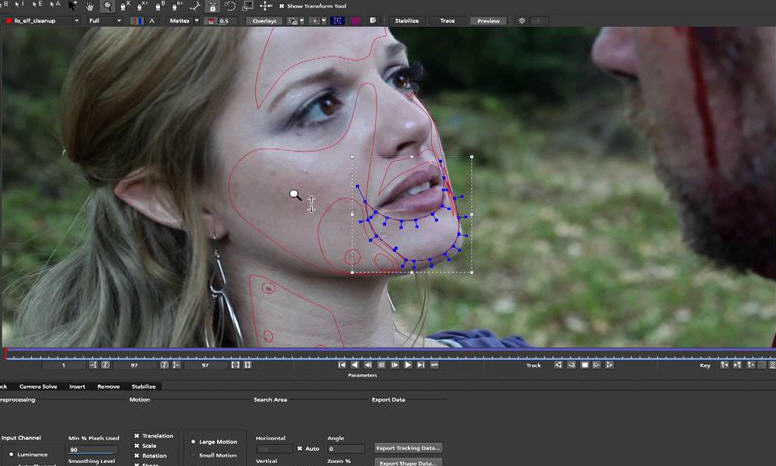The width and height of the screenshot is (776, 466).
Task: Open the brightness settings sun icon
Action: click(522, 21)
